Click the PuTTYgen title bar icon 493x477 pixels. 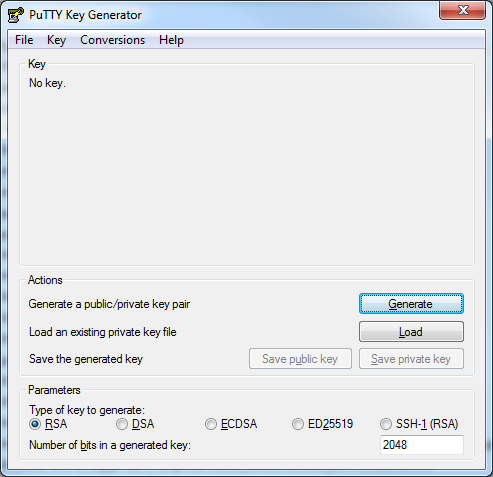[15, 15]
